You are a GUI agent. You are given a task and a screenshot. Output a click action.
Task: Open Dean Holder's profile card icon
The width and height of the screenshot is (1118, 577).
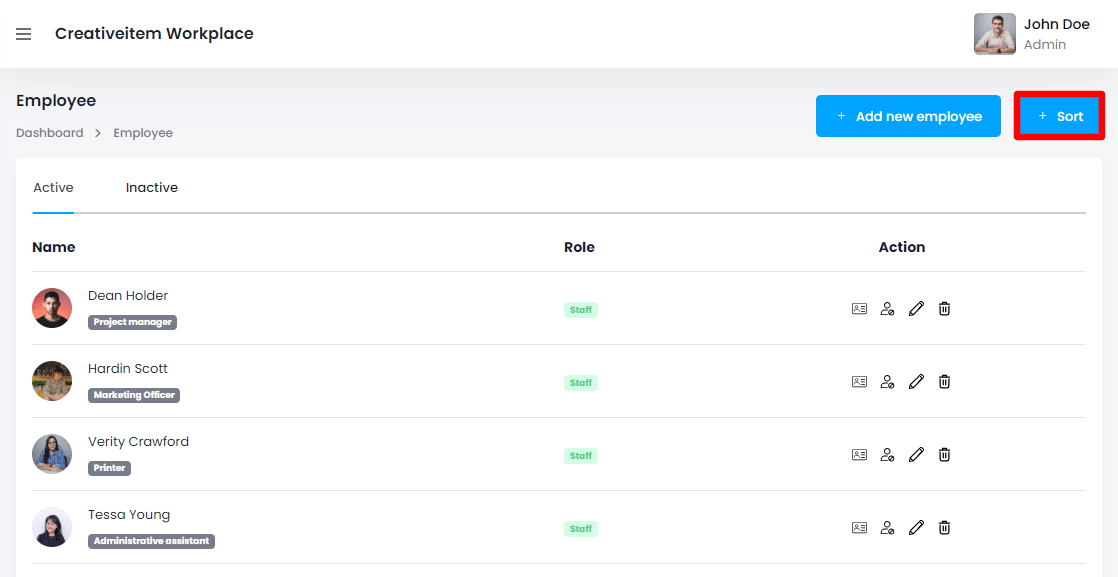point(859,309)
